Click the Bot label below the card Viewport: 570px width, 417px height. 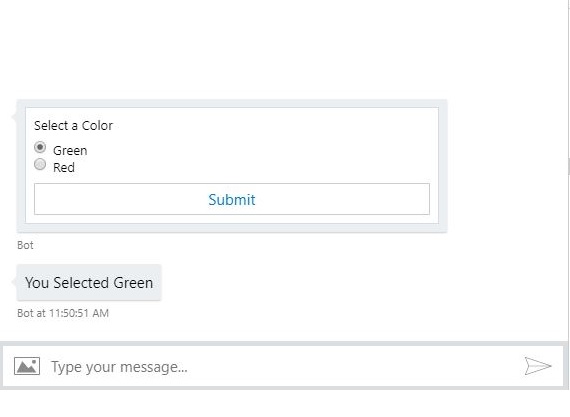25,245
